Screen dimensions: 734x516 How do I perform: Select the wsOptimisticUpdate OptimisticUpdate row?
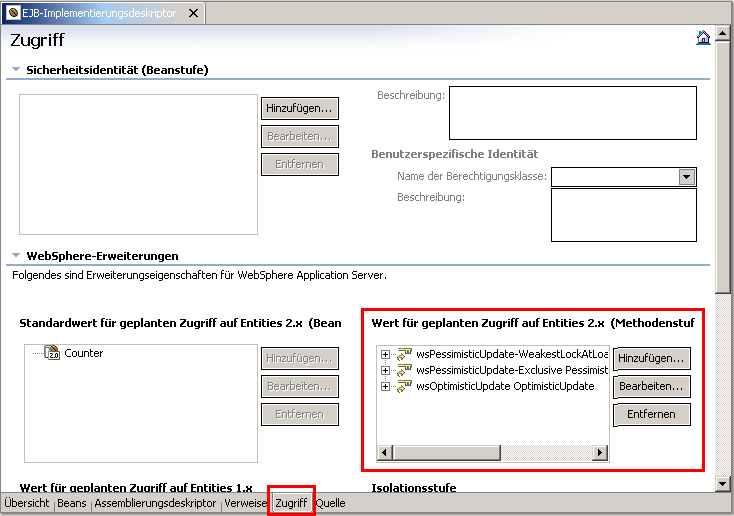coord(505,386)
